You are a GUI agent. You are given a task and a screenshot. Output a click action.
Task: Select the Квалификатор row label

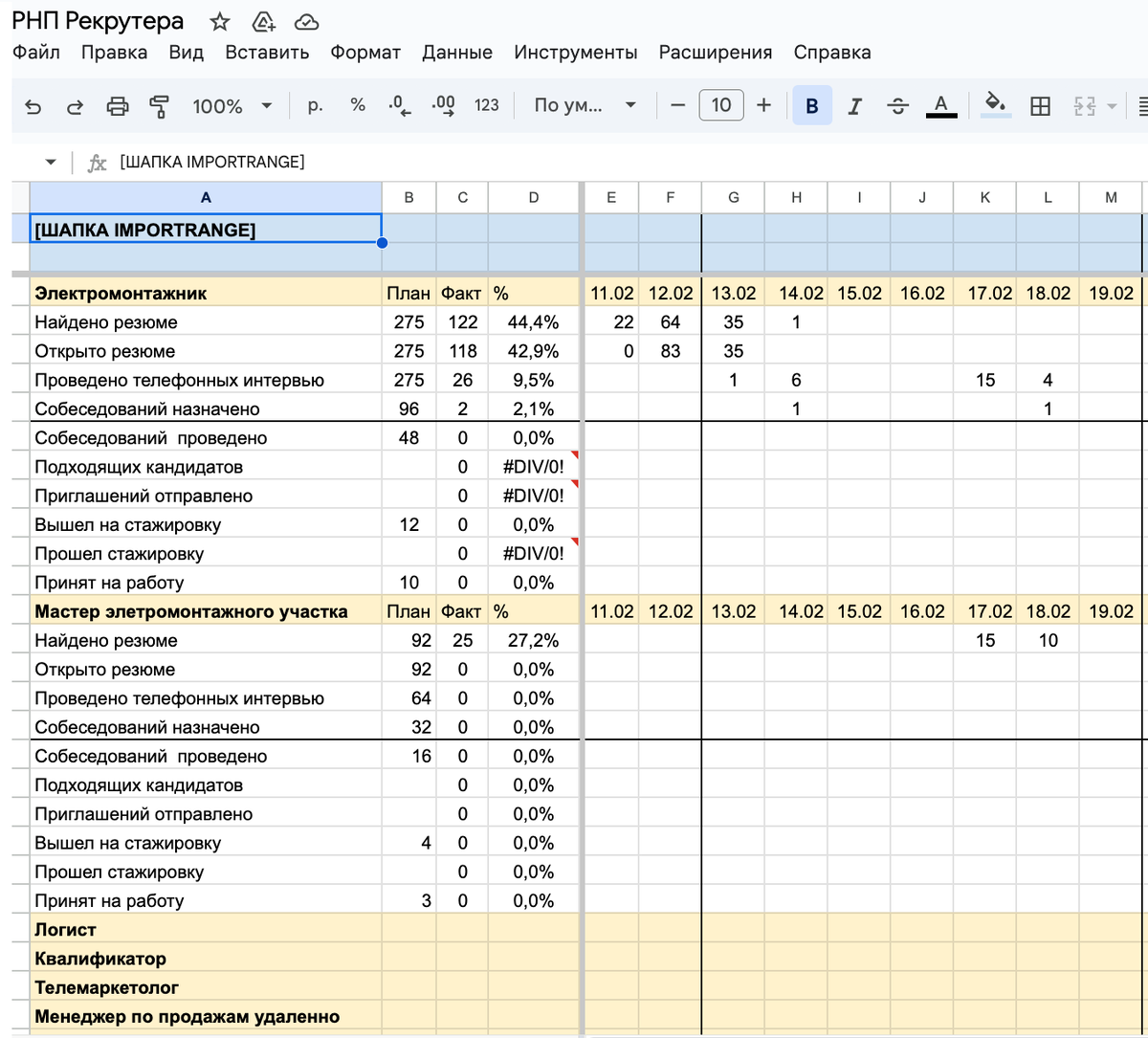pyautogui.click(x=206, y=959)
